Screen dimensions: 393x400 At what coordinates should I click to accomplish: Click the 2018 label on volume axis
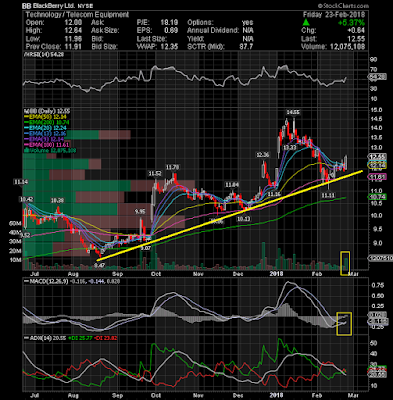click(x=277, y=274)
